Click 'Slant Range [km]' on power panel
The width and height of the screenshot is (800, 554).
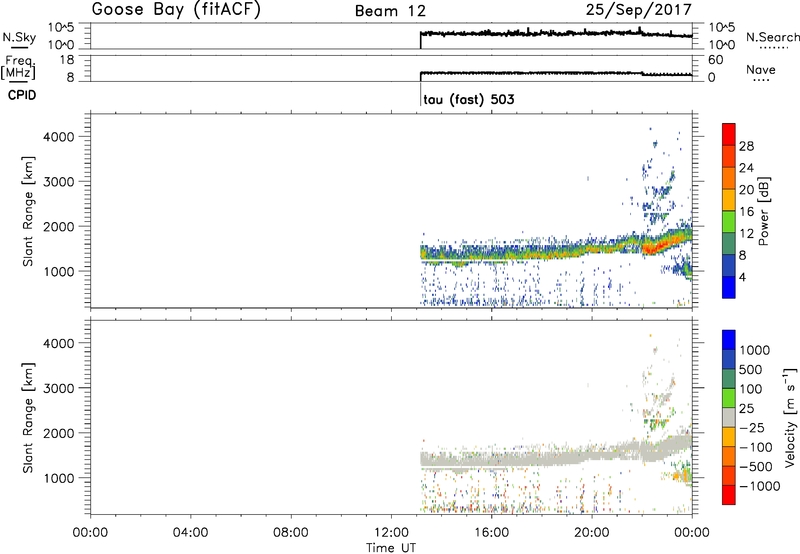pyautogui.click(x=28, y=211)
